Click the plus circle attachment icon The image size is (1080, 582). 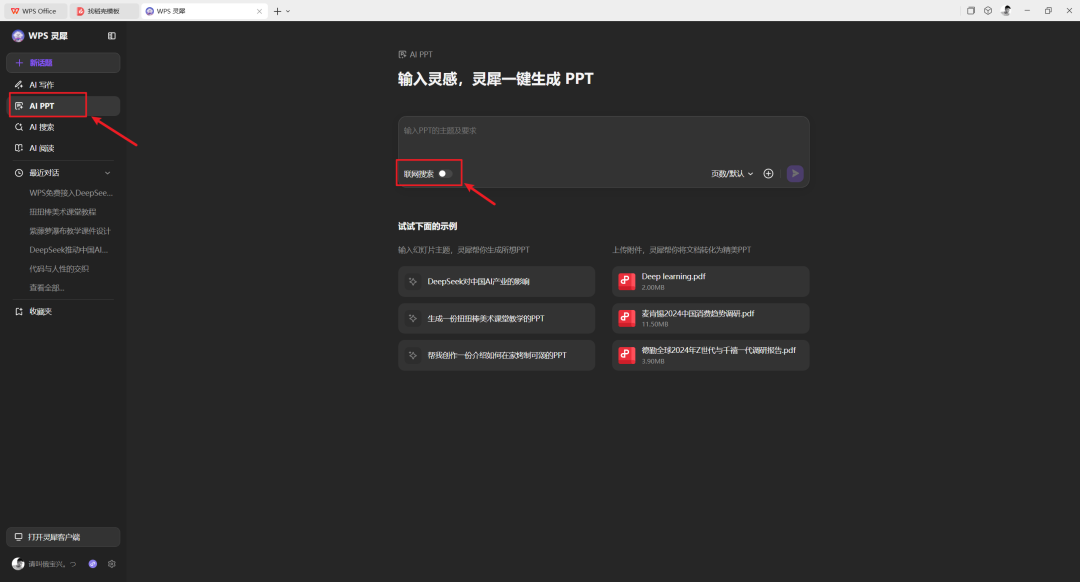click(x=769, y=174)
